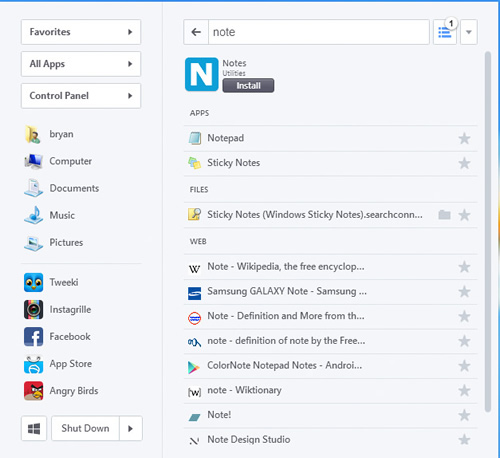
Task: Click the Sticky Notes searchconnector file icon
Action: [195, 214]
